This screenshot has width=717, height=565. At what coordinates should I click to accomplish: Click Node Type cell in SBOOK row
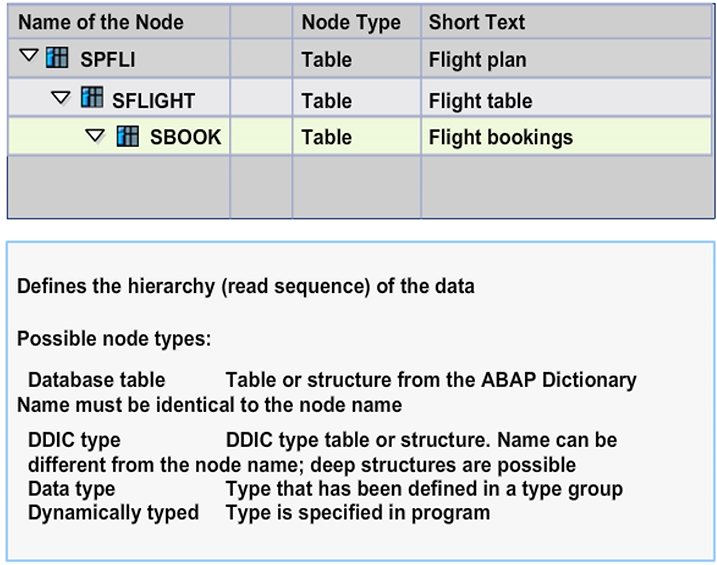click(x=327, y=138)
